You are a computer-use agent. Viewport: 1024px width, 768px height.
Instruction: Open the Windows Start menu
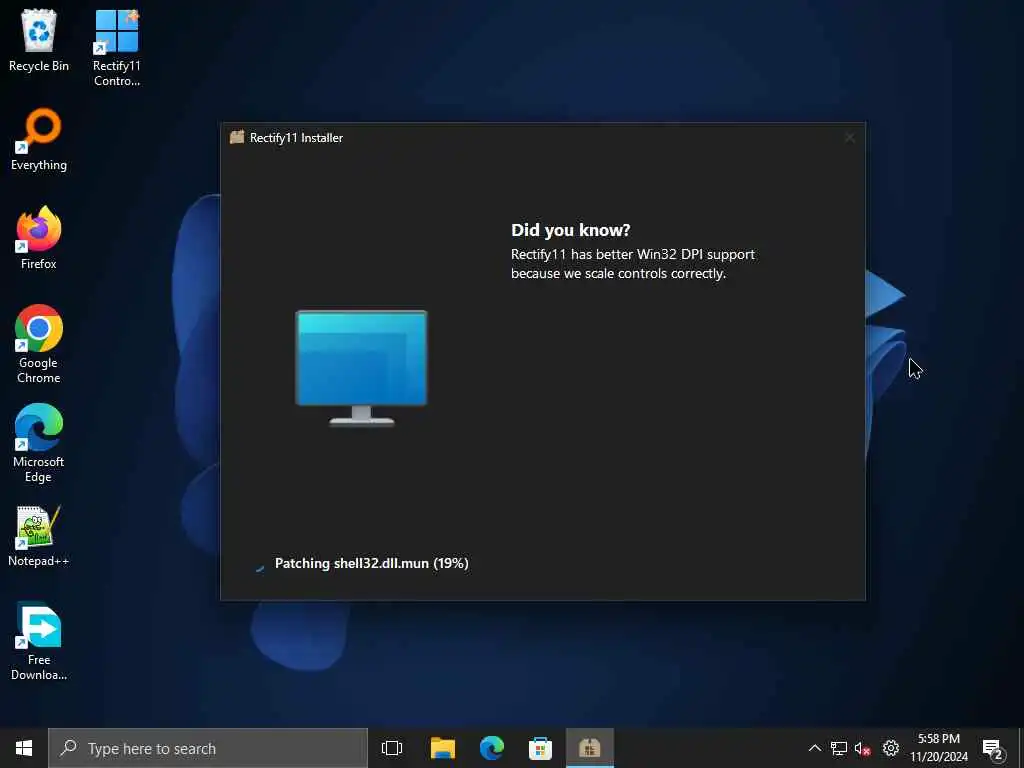[x=24, y=748]
